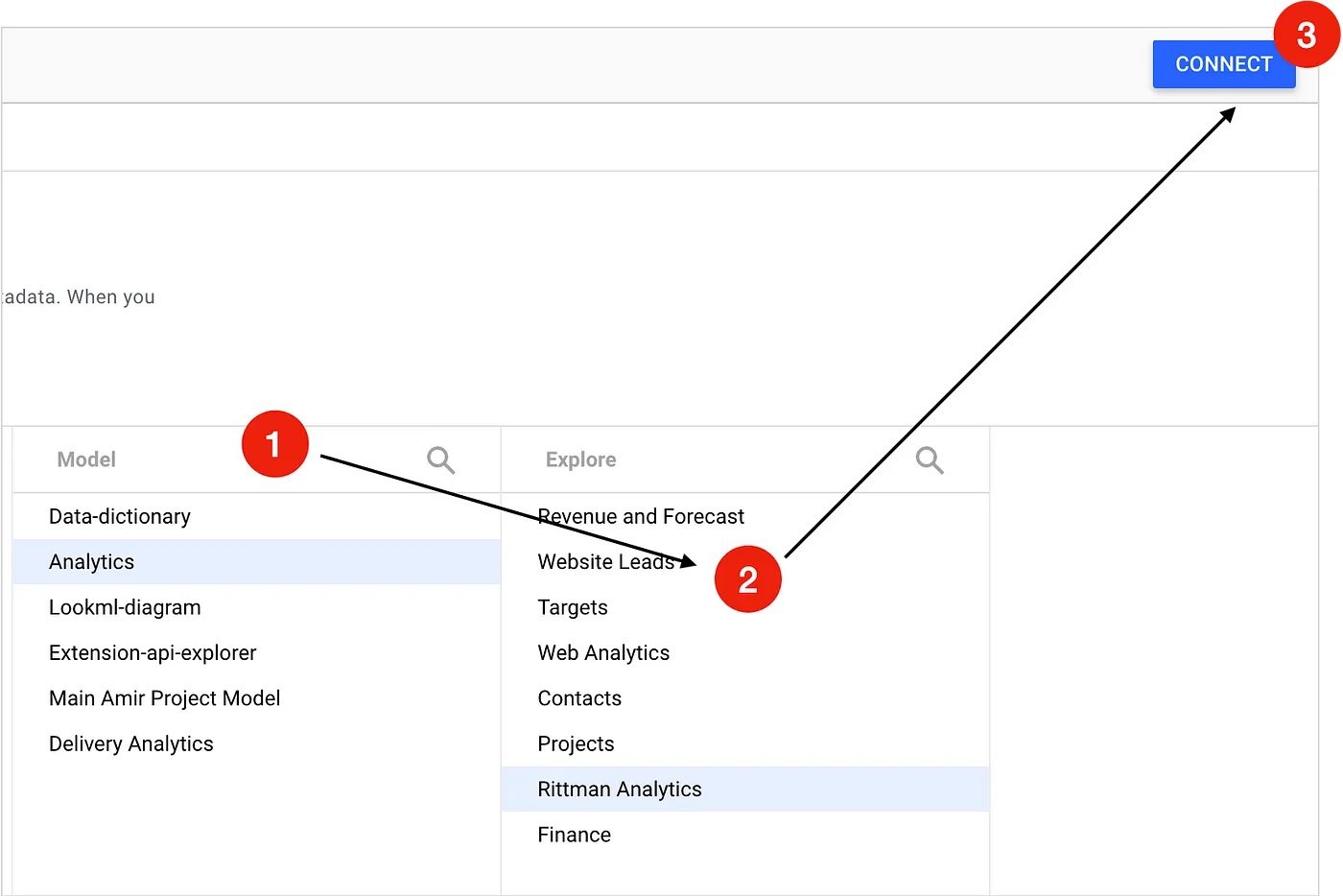Select the Analytics model
The height and width of the screenshot is (896, 1343).
92,562
